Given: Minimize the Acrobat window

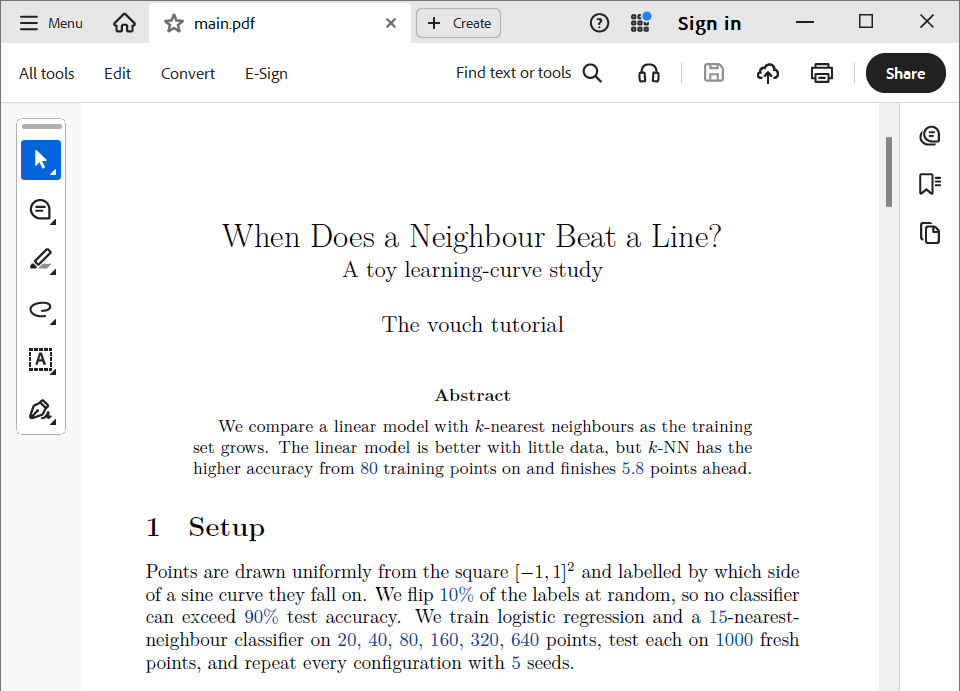Looking at the screenshot, I should click(x=804, y=23).
